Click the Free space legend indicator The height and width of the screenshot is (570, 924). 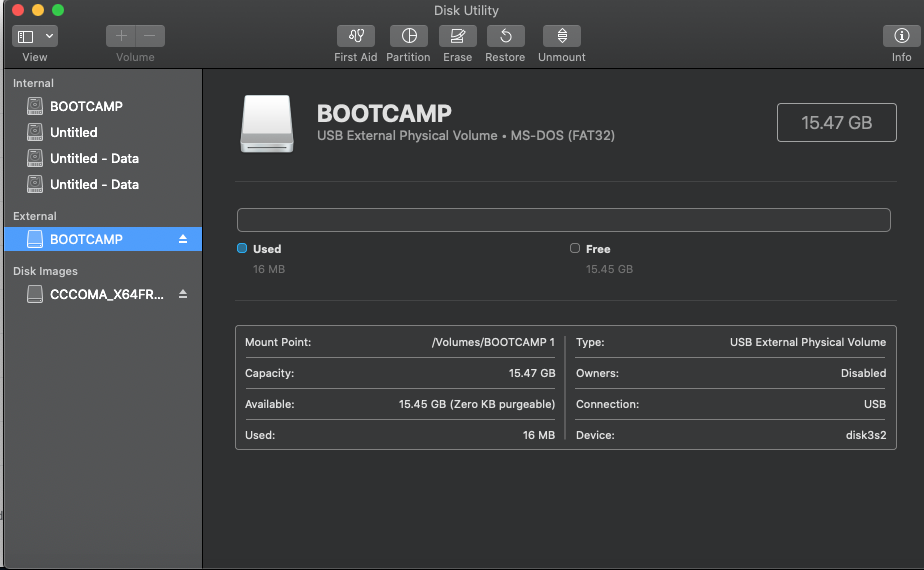click(x=575, y=249)
